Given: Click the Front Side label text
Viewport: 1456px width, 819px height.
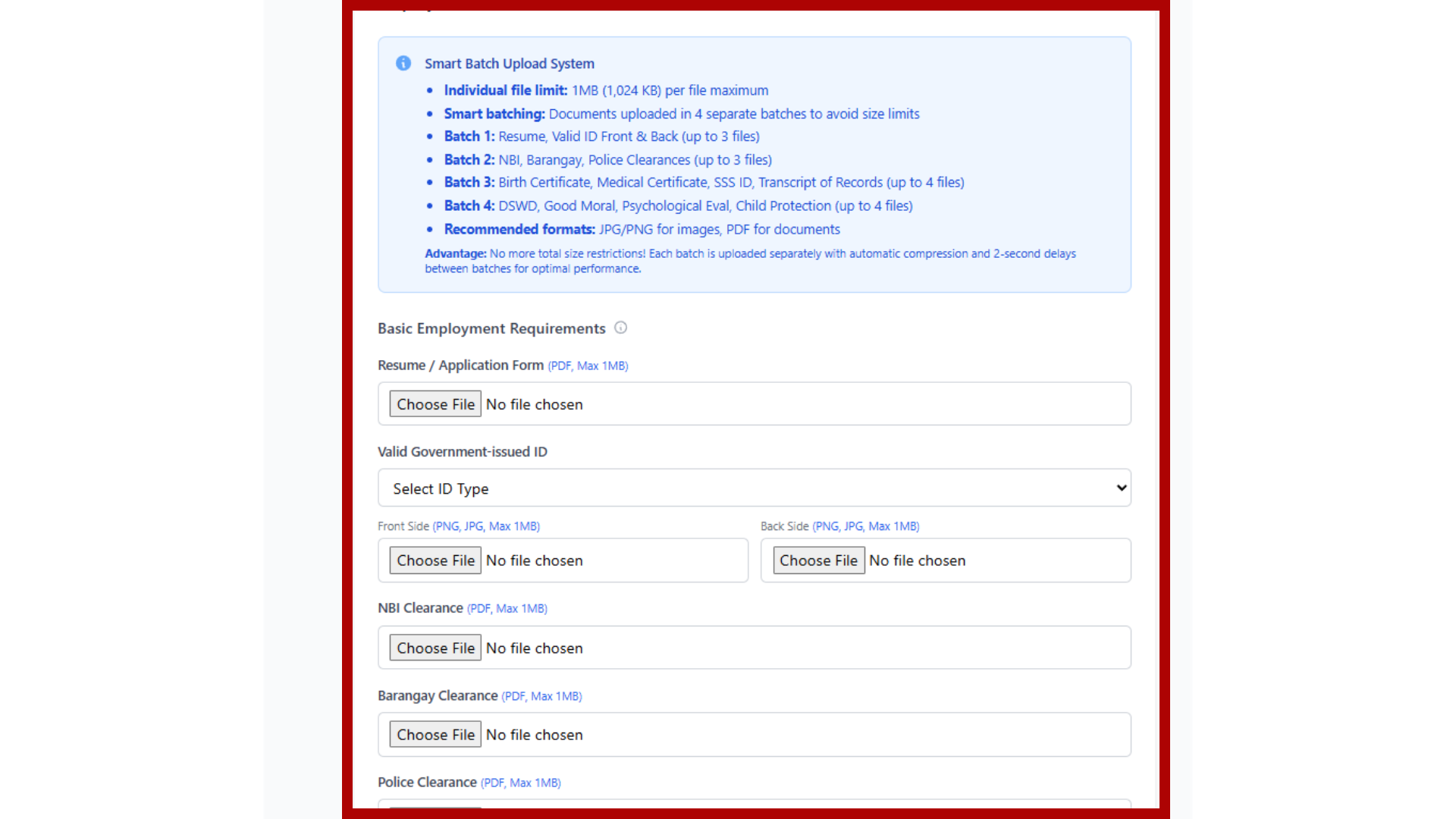Looking at the screenshot, I should [x=403, y=526].
